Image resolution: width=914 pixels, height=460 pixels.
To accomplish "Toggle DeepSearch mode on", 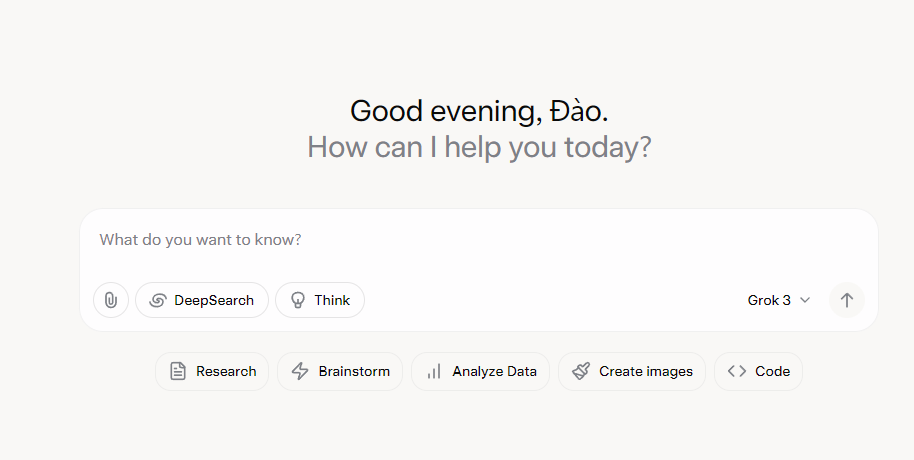I will [x=202, y=300].
